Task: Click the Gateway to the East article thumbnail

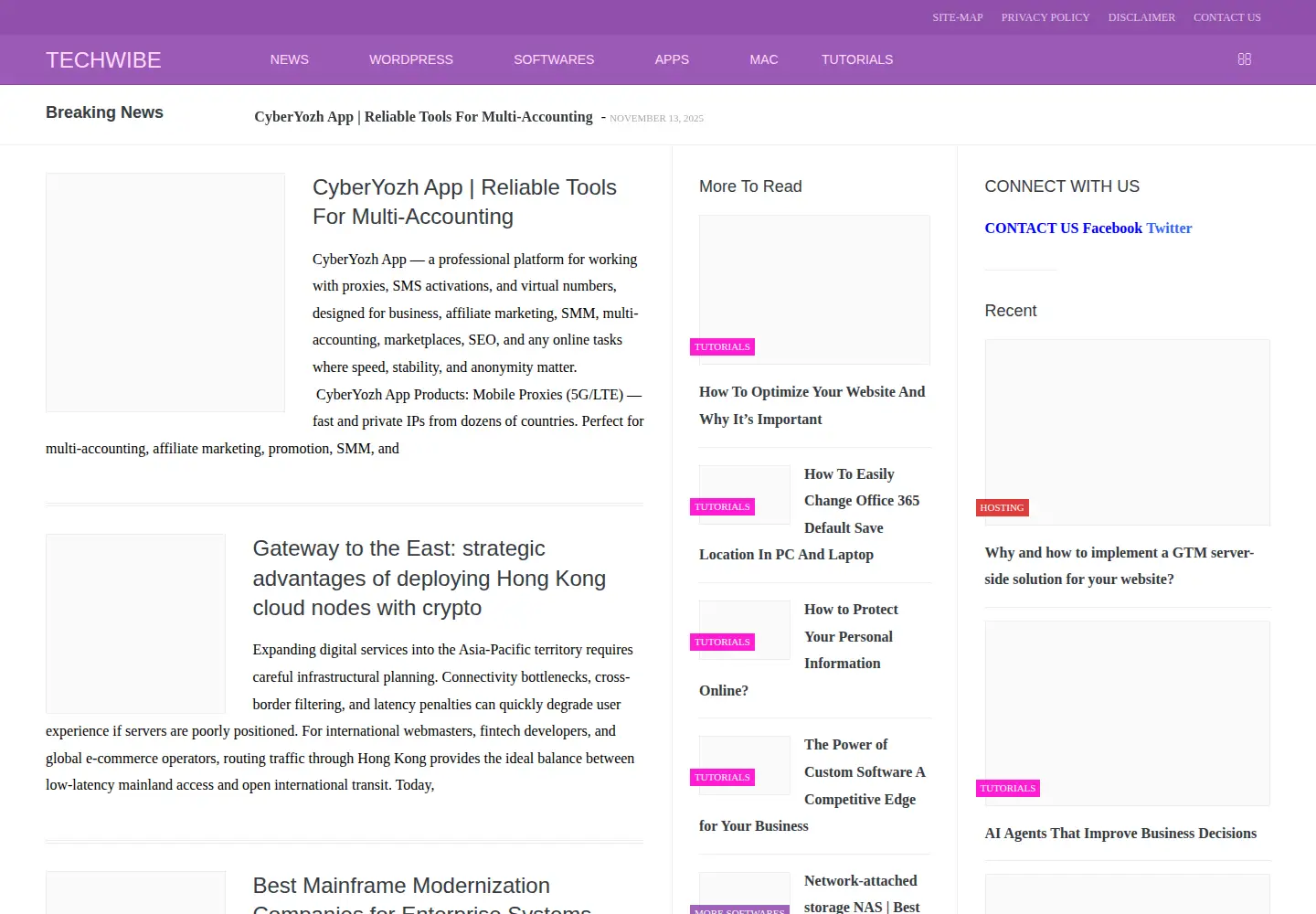Action: click(135, 623)
